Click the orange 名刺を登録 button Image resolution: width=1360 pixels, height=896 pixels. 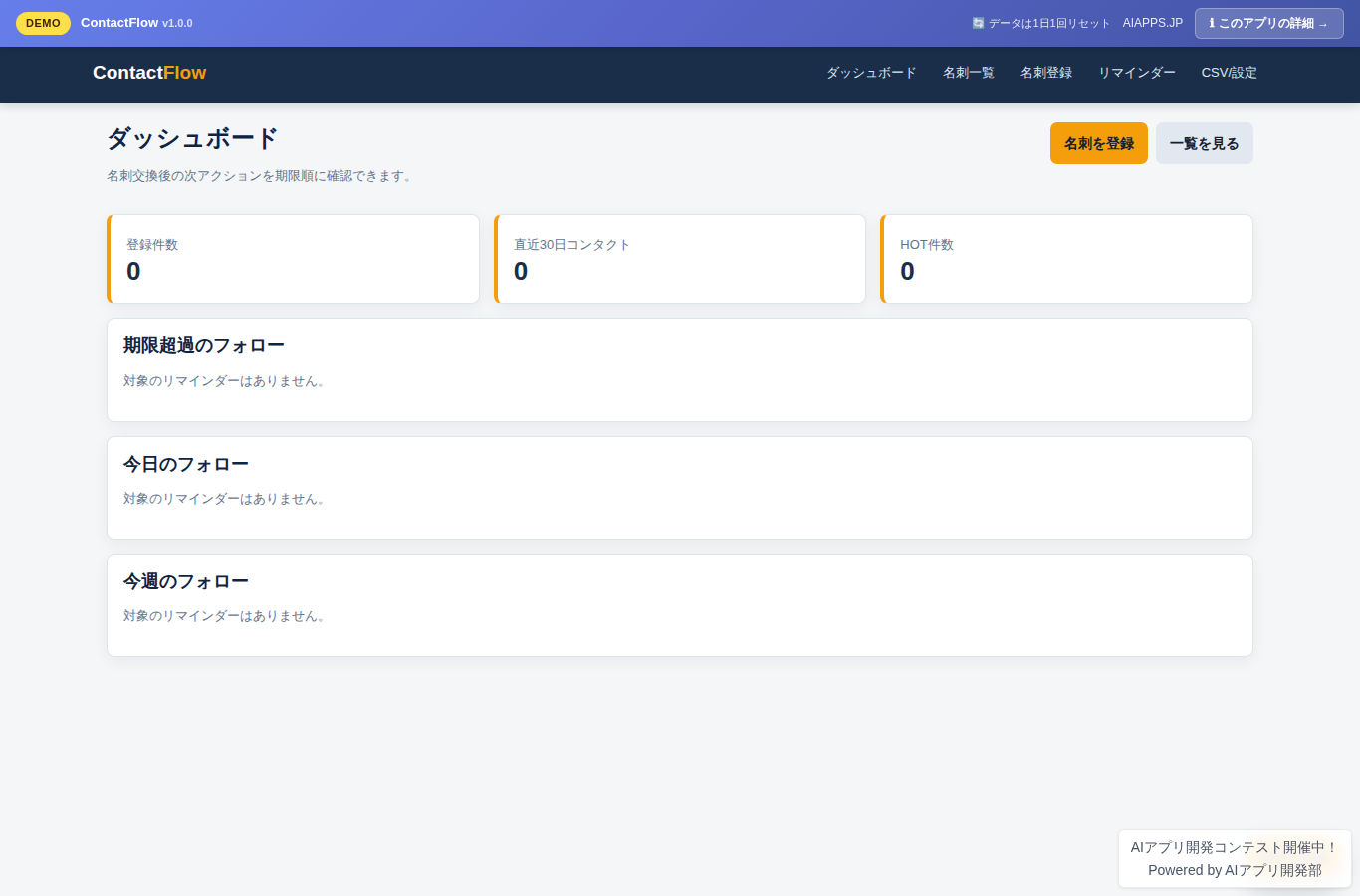tap(1099, 143)
